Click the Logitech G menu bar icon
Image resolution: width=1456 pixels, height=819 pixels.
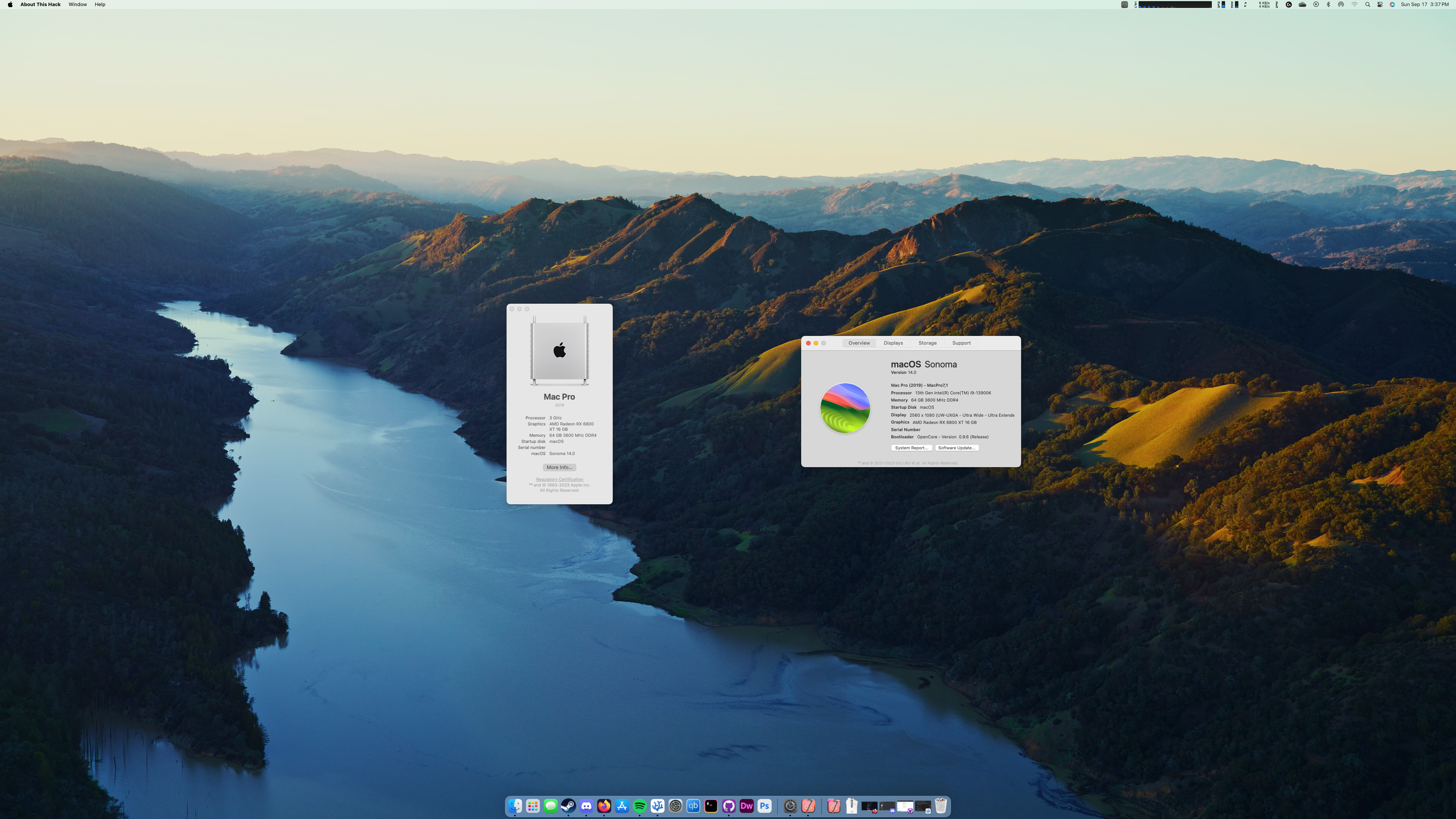pos(1289,5)
